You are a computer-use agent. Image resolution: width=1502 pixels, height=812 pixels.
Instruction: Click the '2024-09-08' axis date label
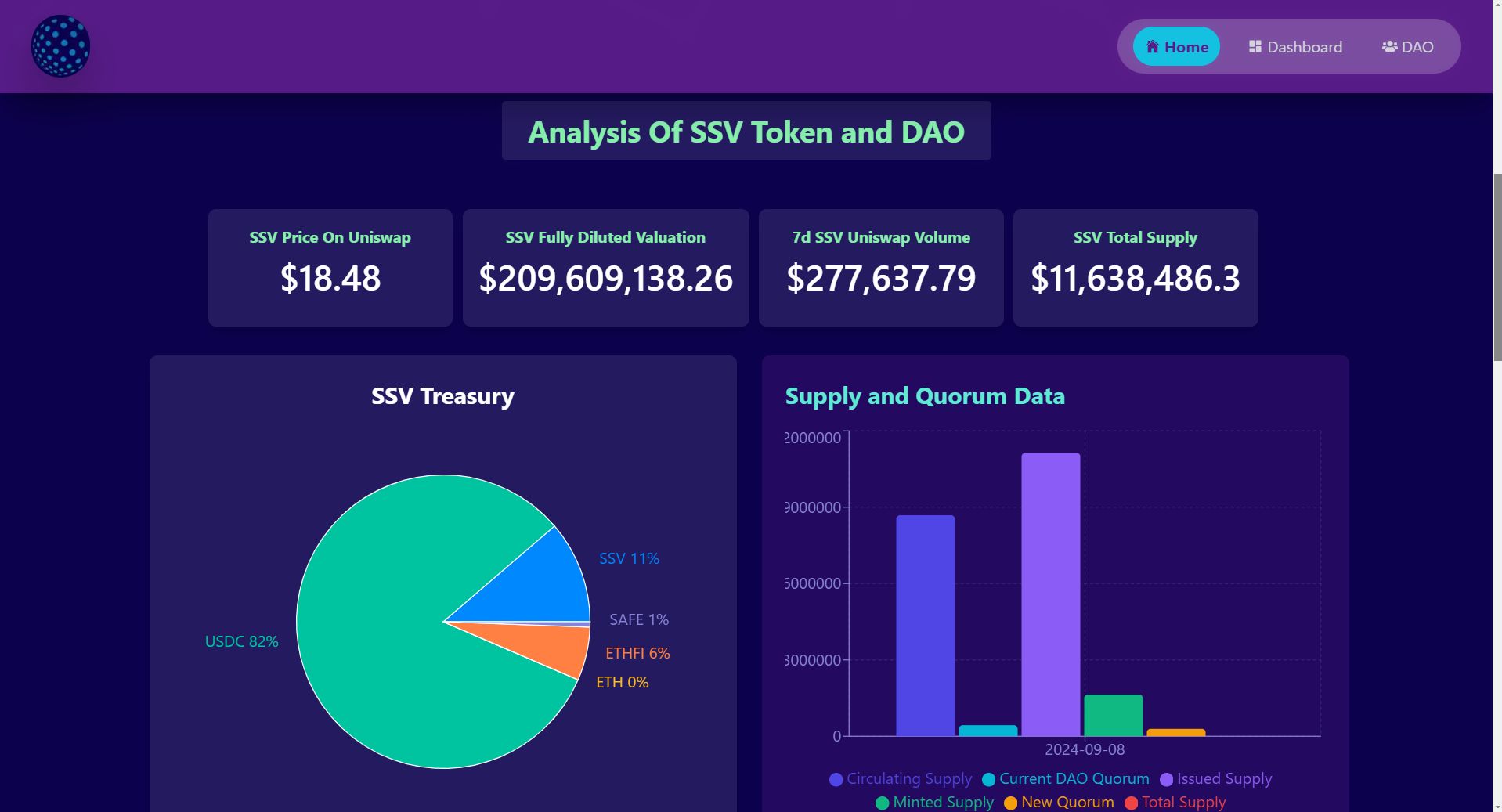(x=1085, y=749)
